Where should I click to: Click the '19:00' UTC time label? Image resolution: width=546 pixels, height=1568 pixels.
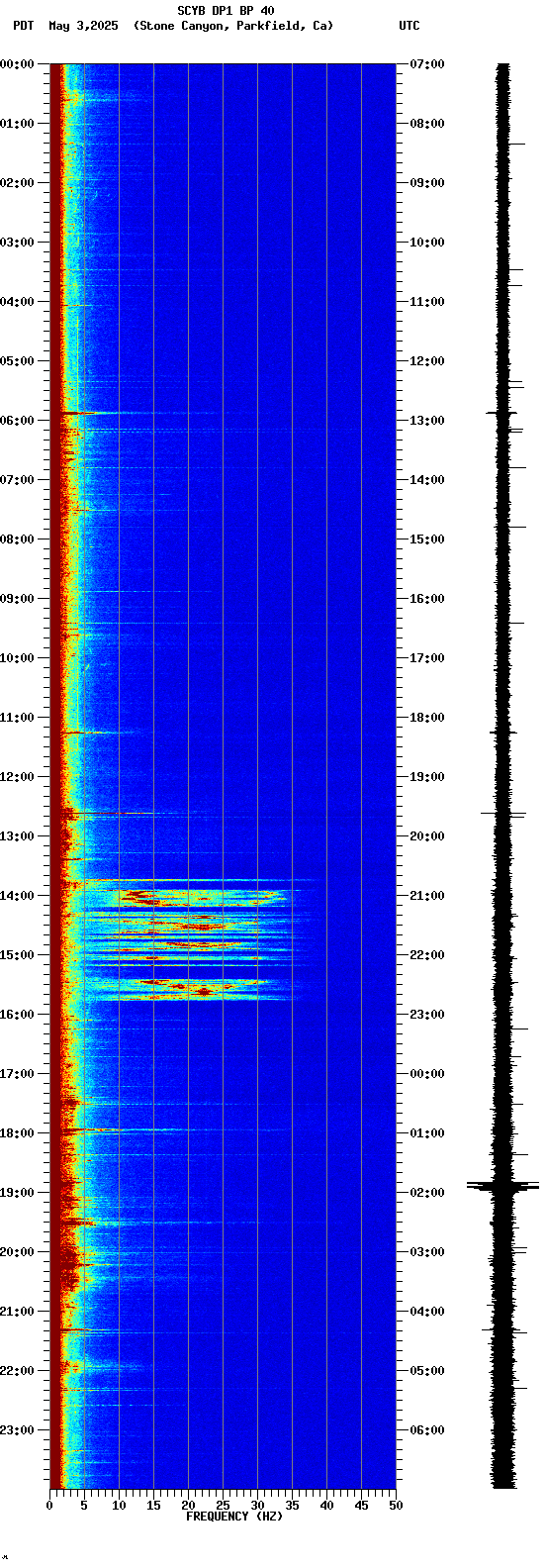(x=426, y=777)
